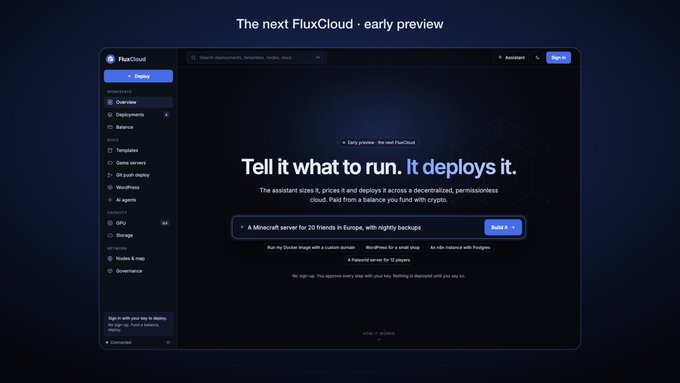
Task: Open Deployments in the sidebar
Action: click(x=138, y=115)
